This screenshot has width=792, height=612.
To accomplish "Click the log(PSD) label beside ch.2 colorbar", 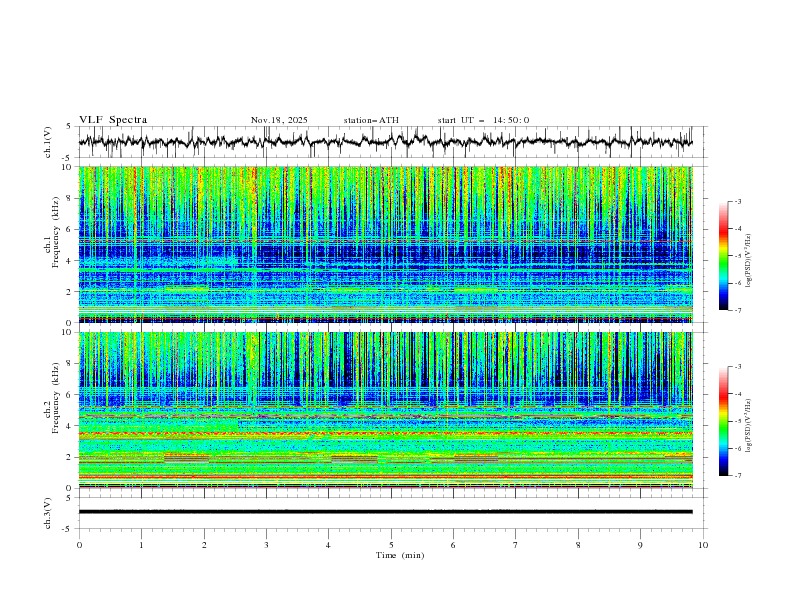I will click(748, 426).
